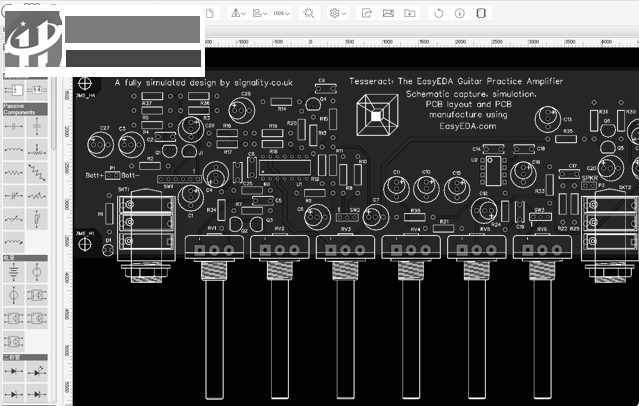Screen dimensions: 639x406
Task: Click the 'Batt+' label on the board
Action: tap(95, 175)
